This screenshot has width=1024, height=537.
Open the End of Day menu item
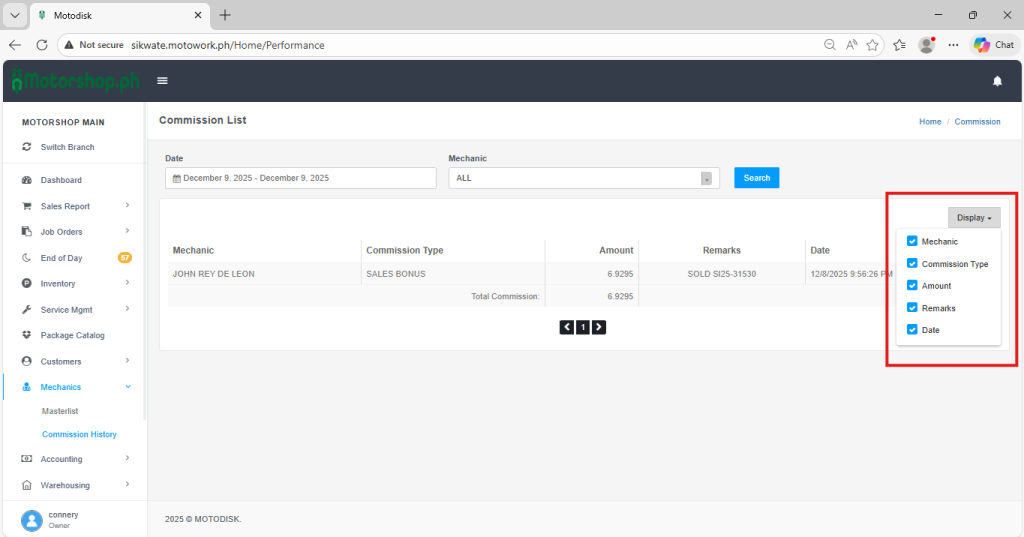(62, 258)
